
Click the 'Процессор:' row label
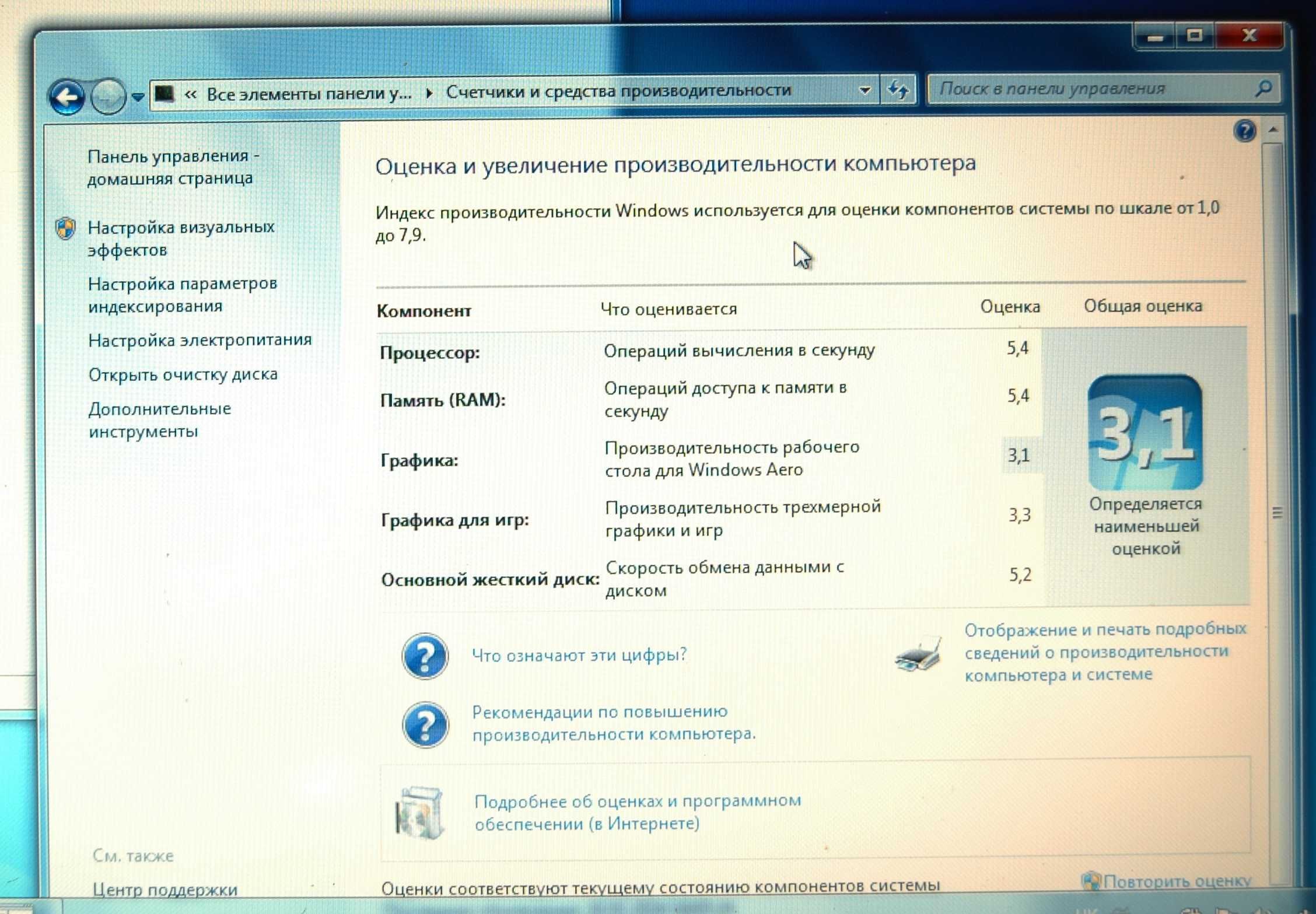pyautogui.click(x=430, y=353)
